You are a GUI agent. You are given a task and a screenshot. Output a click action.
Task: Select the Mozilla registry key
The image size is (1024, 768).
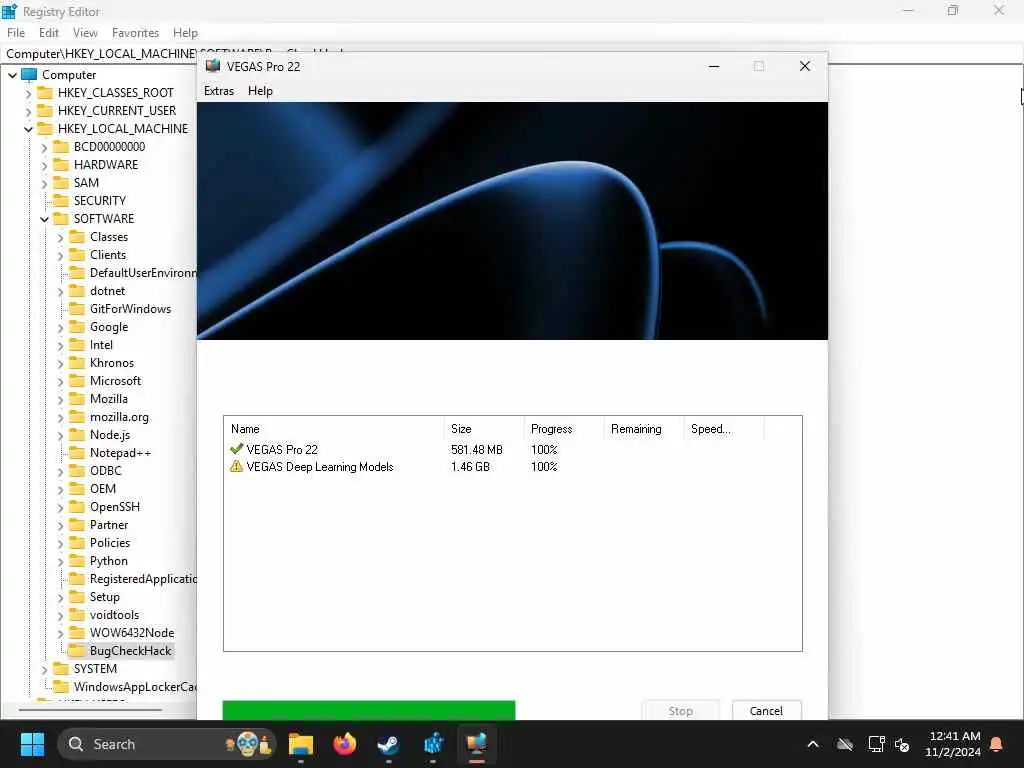click(108, 398)
